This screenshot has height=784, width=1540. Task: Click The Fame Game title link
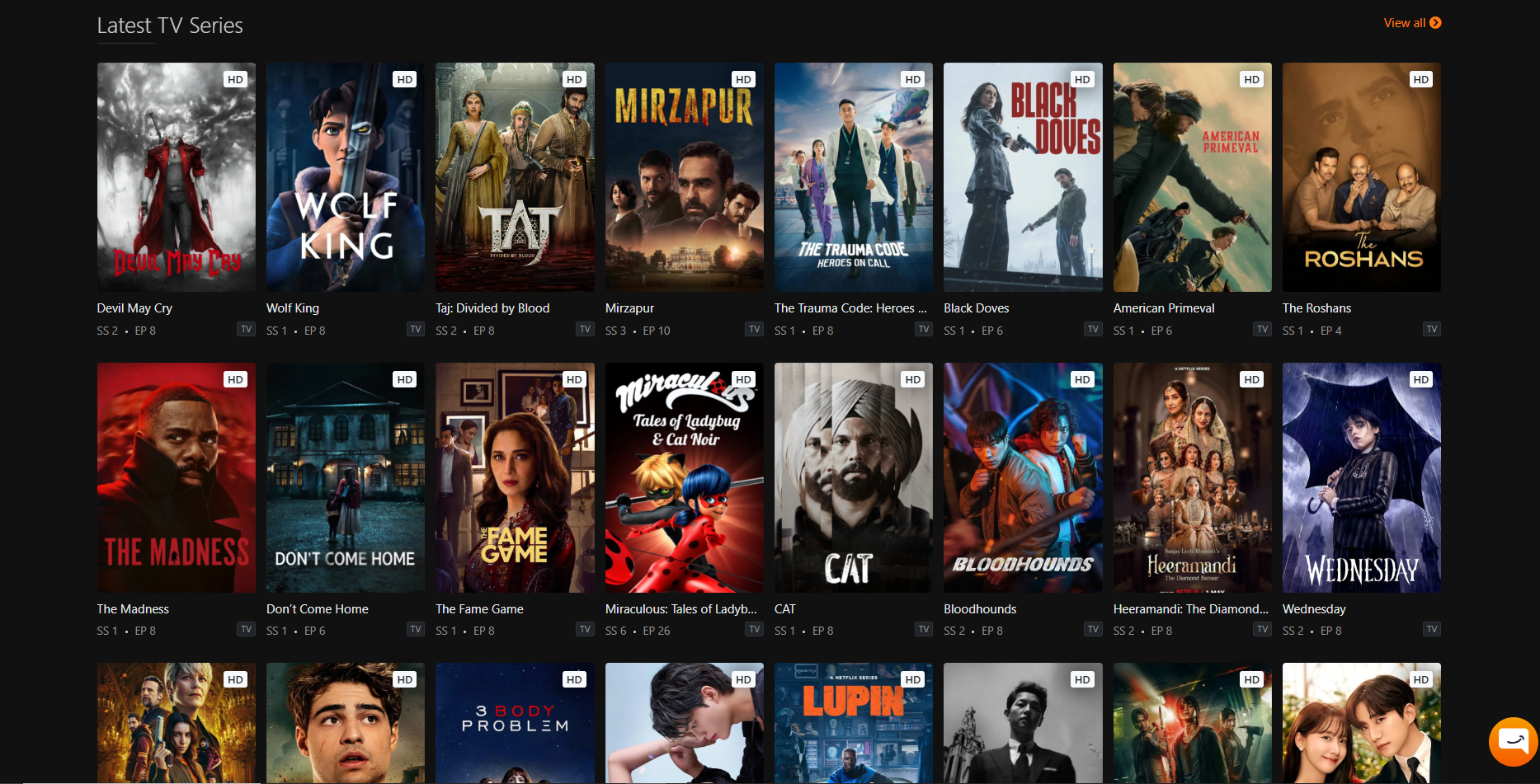tap(479, 609)
